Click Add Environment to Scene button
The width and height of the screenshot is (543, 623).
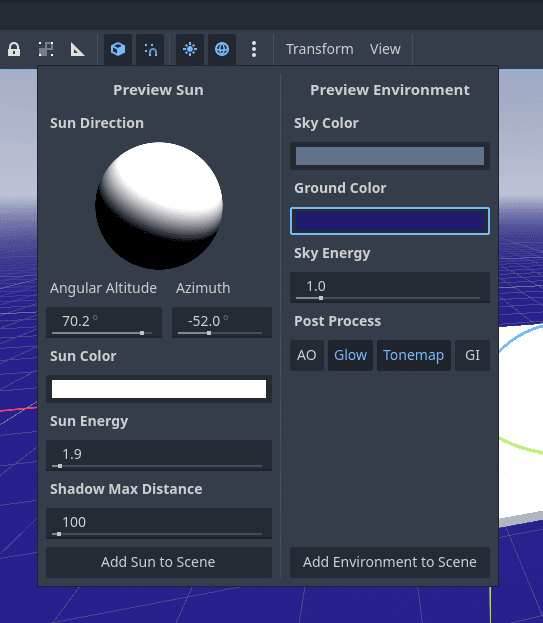390,562
